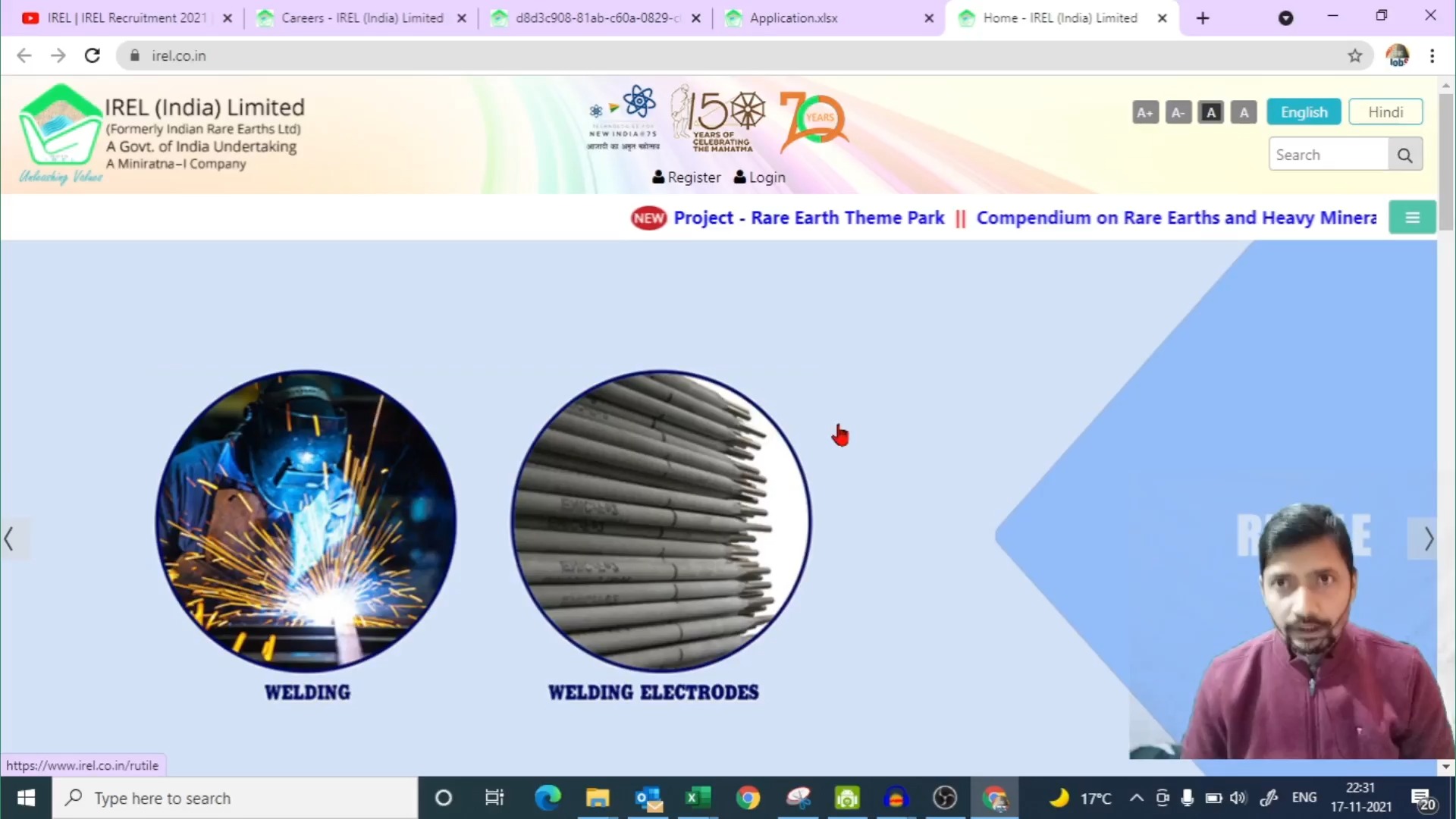
Task: Open a new browser tab
Action: [1203, 18]
